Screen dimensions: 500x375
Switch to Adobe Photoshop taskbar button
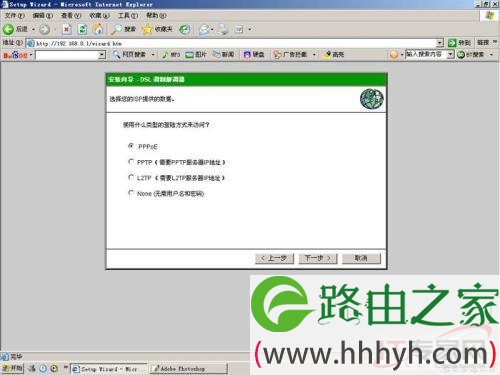(x=188, y=369)
